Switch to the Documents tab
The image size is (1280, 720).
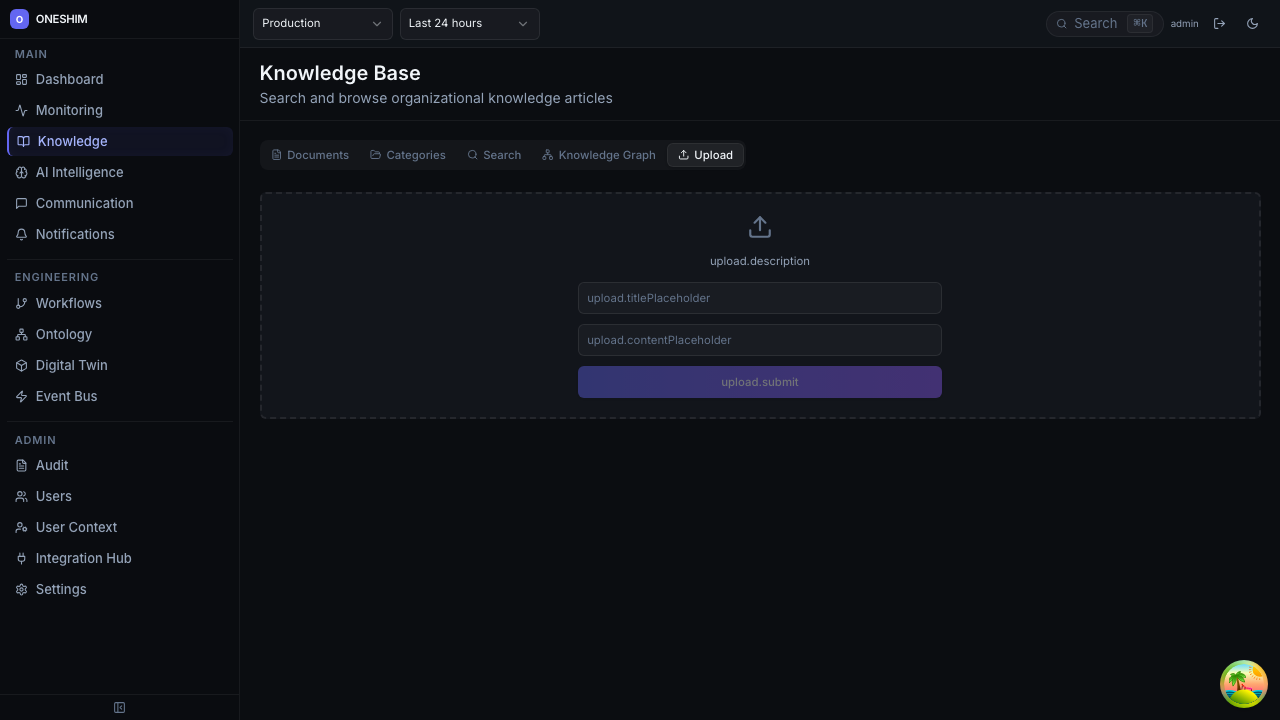310,155
